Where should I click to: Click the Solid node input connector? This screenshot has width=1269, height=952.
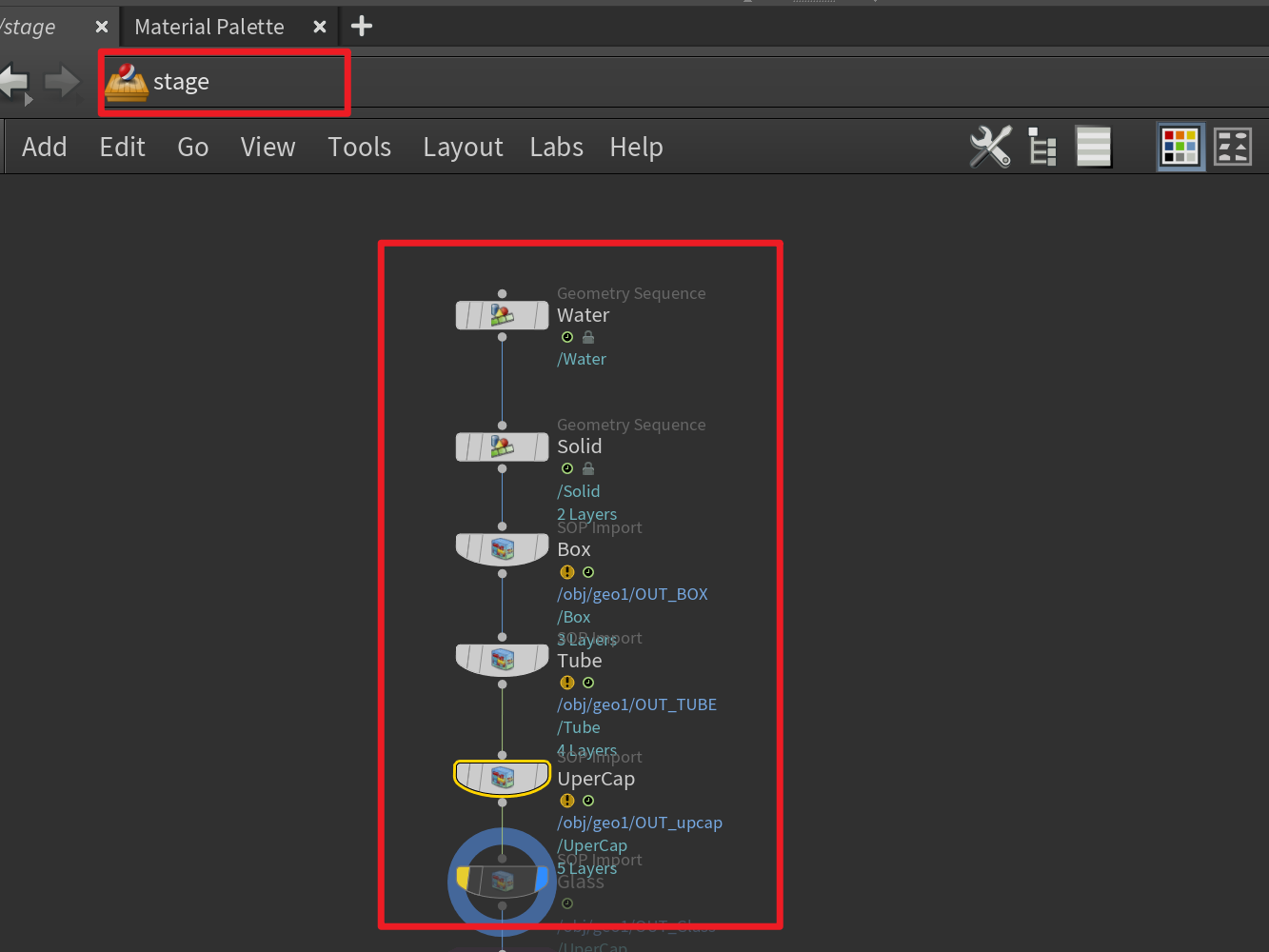point(503,426)
